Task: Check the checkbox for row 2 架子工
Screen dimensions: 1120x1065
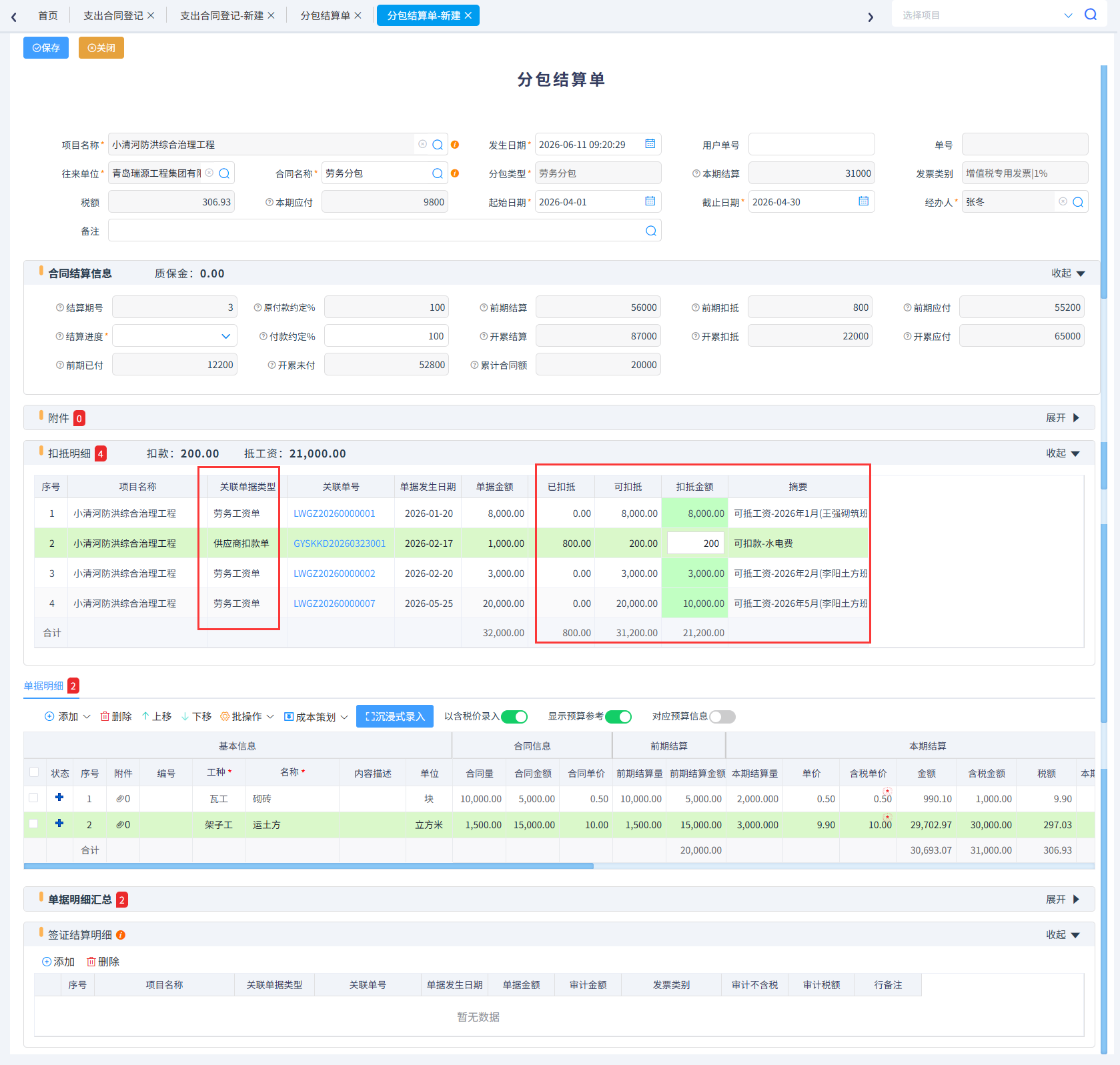Action: (x=34, y=824)
